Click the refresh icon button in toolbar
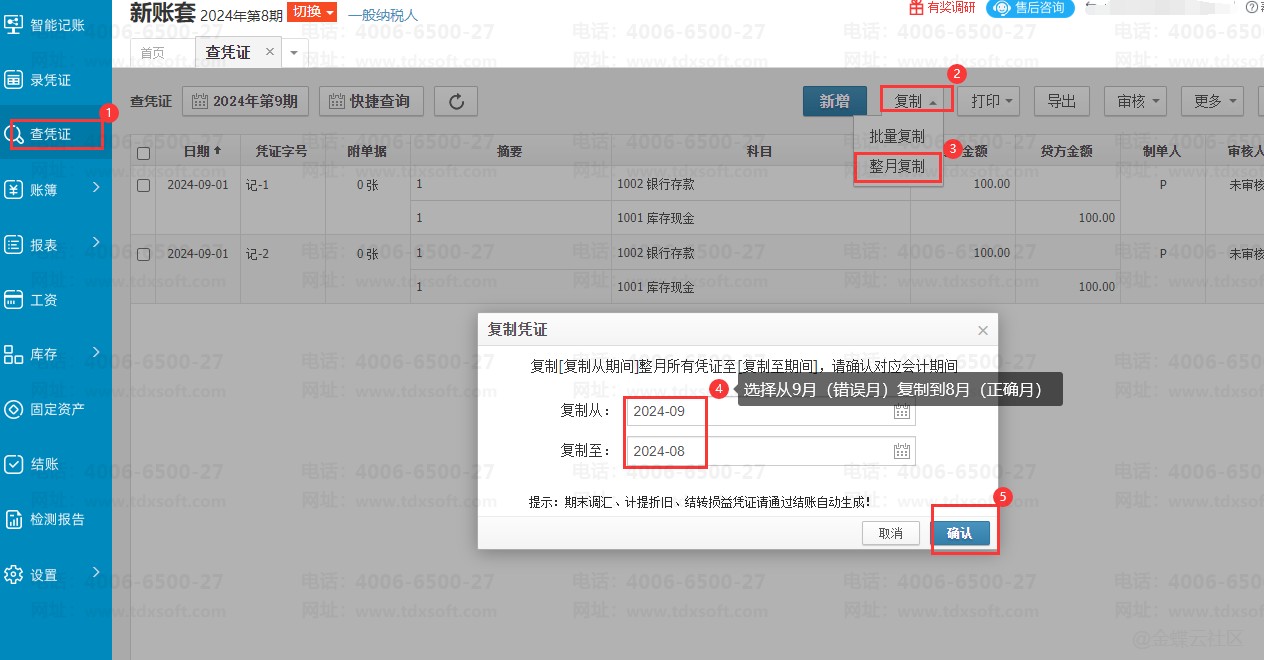Viewport: 1264px width, 660px height. click(x=456, y=101)
